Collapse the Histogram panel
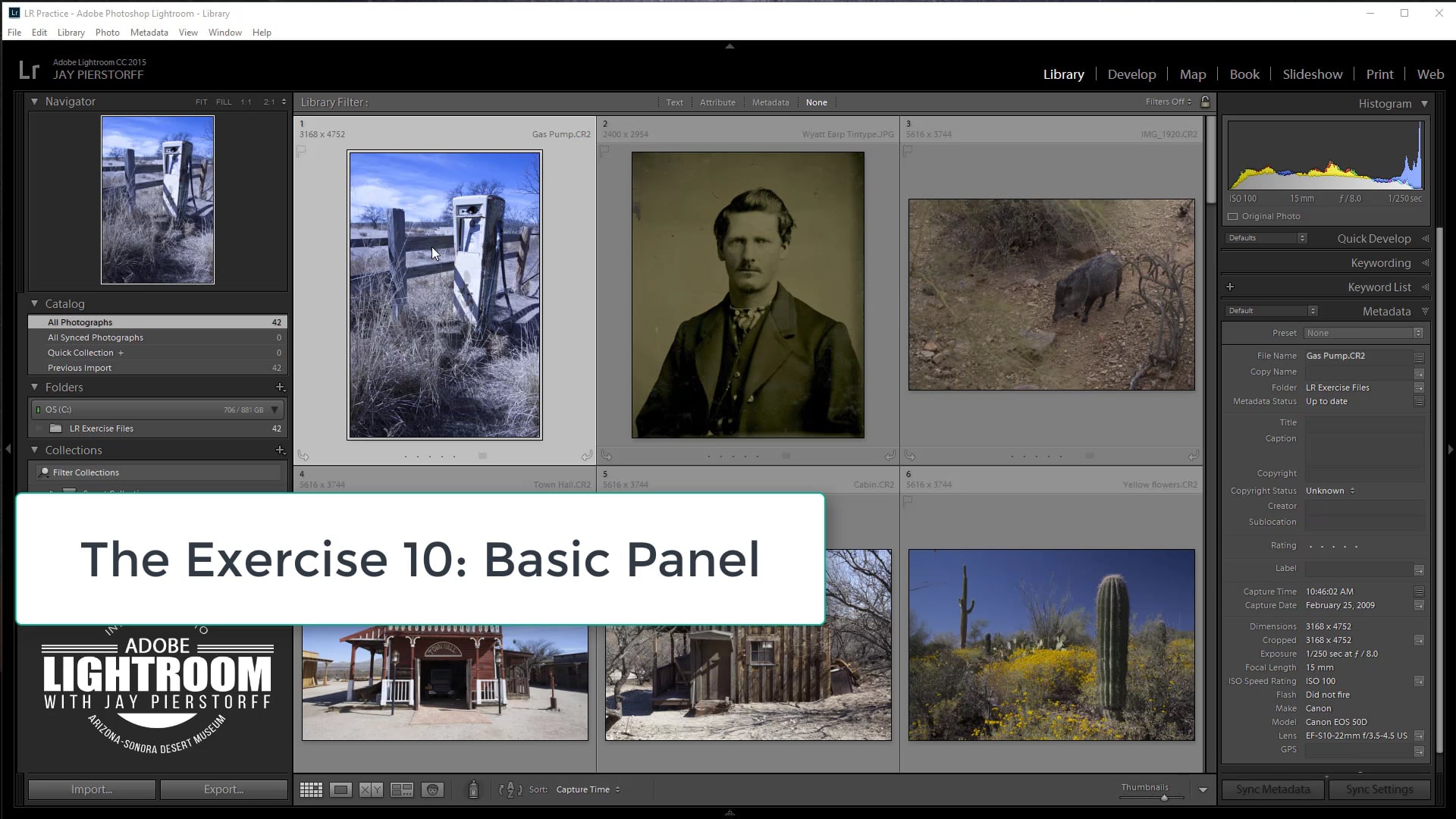This screenshot has height=819, width=1456. coord(1424,104)
